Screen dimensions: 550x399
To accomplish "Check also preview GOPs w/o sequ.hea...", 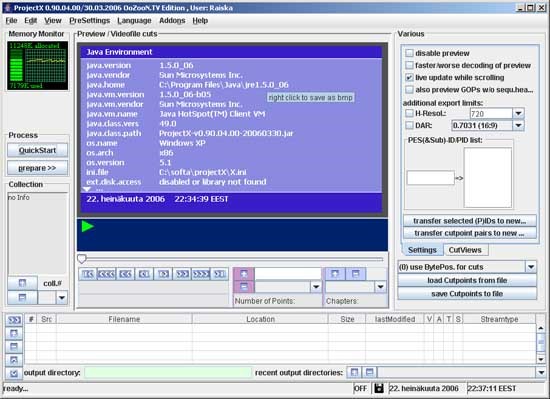I will [409, 90].
